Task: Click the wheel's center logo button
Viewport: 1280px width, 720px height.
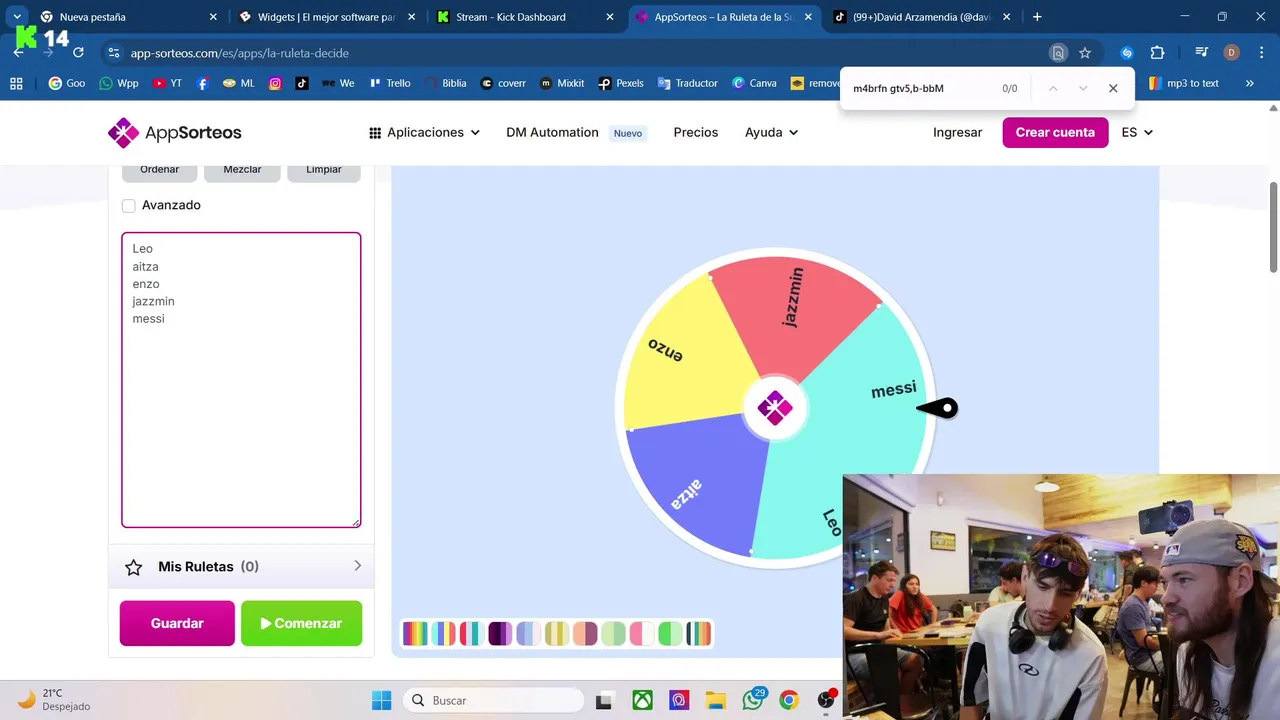Action: pos(775,407)
